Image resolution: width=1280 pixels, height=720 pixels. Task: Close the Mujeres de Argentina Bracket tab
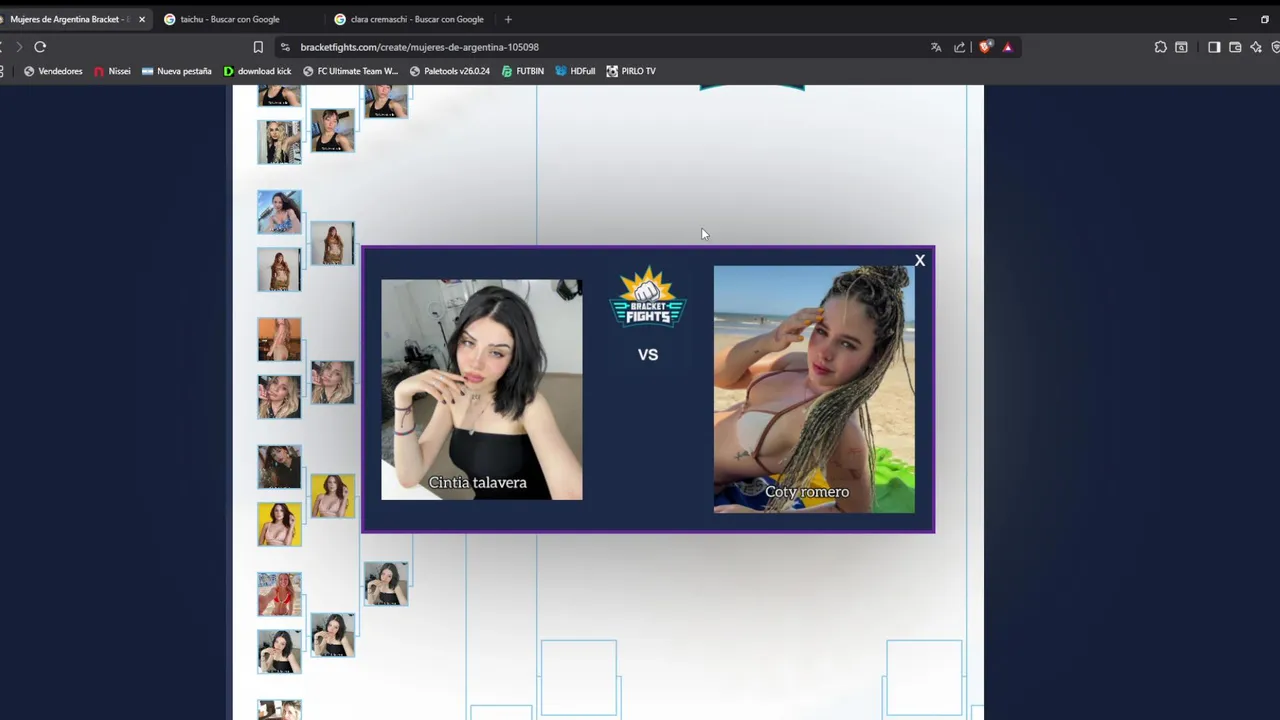142,19
